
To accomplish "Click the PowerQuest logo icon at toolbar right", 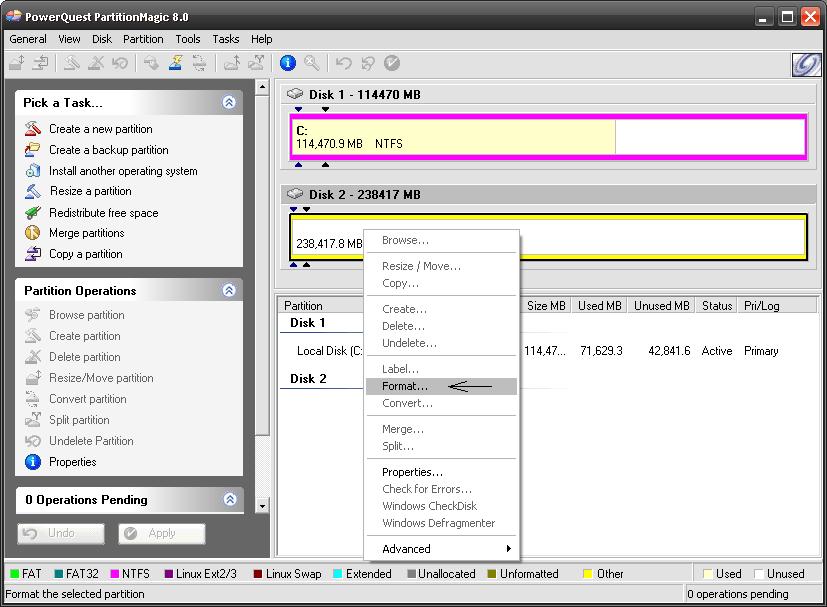I will point(806,65).
